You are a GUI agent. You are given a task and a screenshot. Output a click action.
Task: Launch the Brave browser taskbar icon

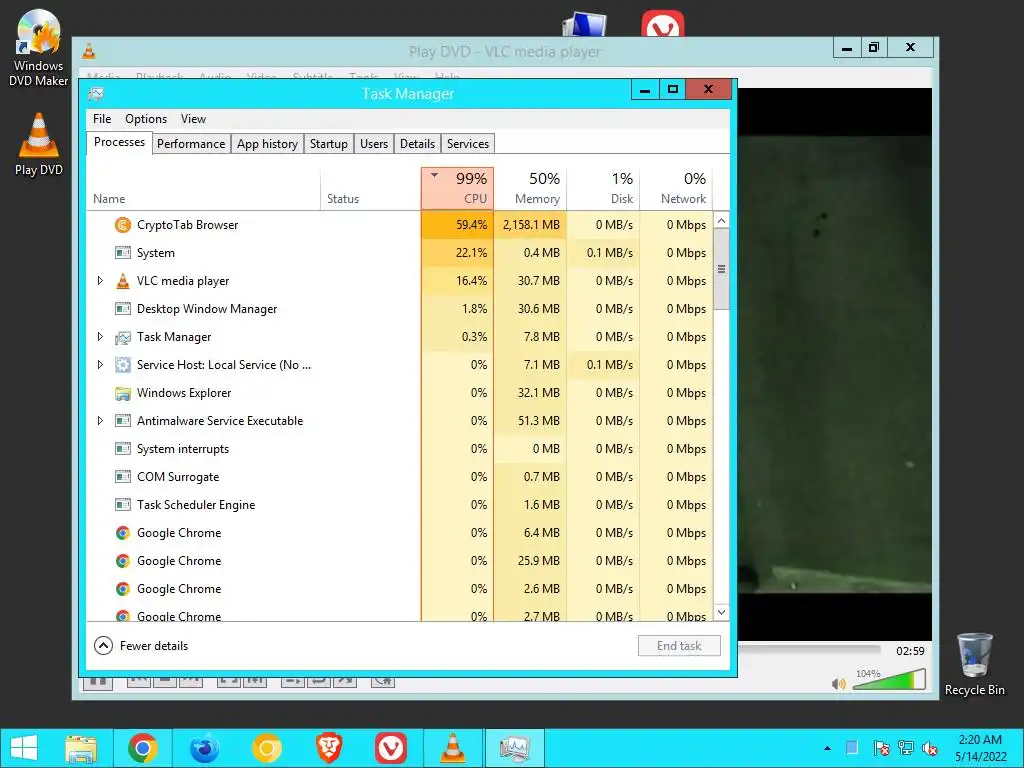(x=329, y=748)
